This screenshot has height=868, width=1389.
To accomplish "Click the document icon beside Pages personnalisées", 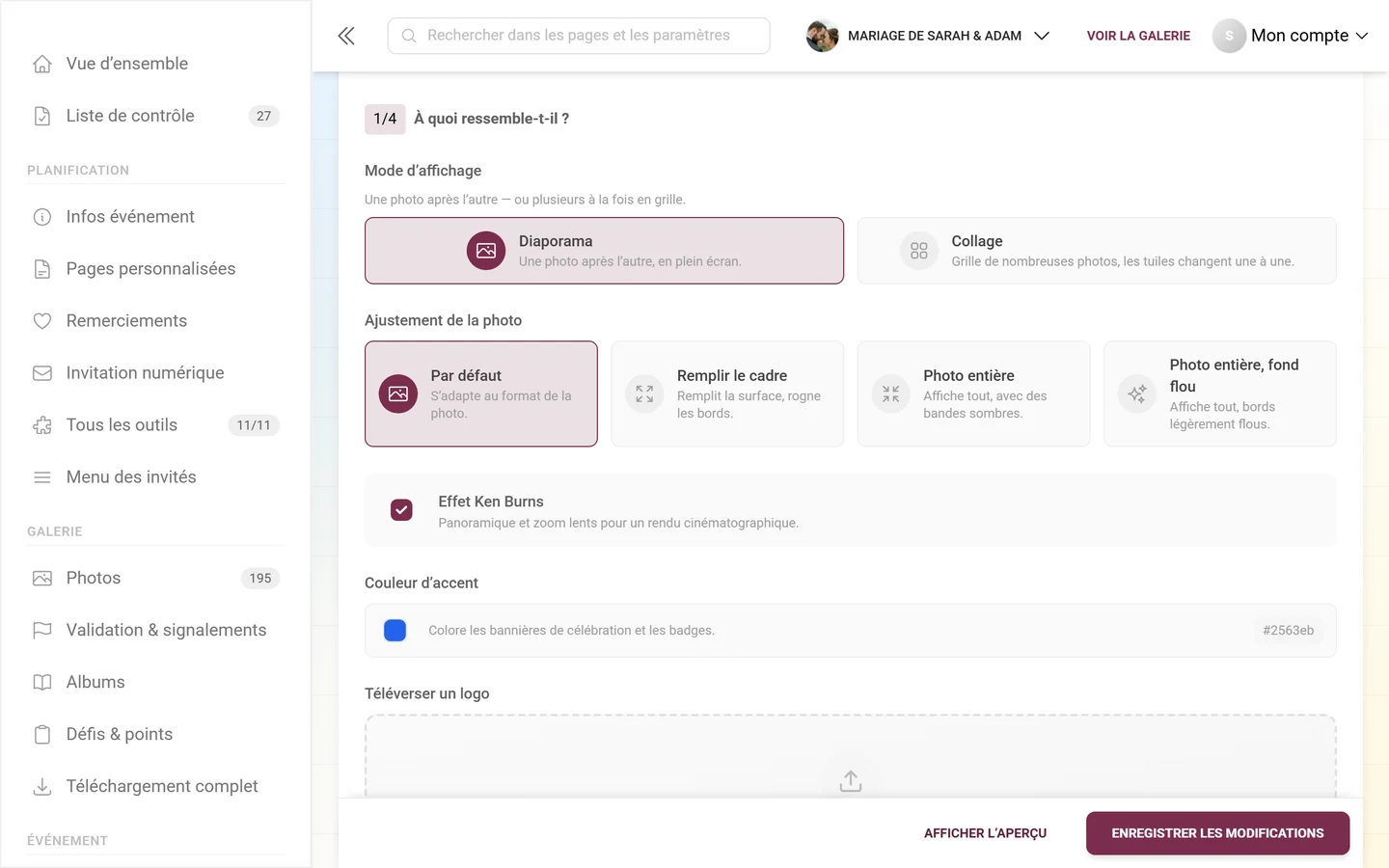I will pyautogui.click(x=42, y=269).
